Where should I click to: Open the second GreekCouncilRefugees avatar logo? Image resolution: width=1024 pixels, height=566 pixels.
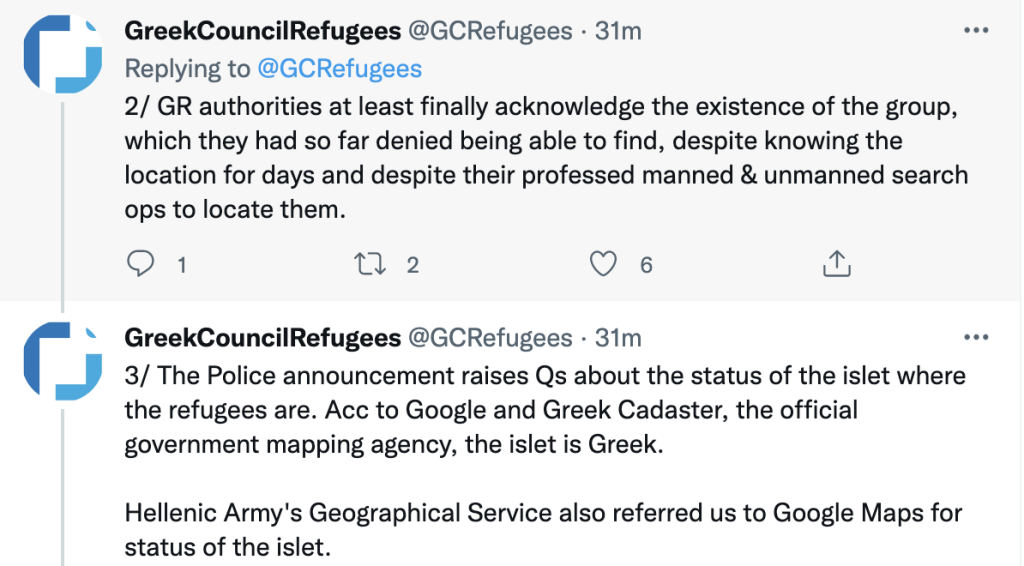point(63,361)
